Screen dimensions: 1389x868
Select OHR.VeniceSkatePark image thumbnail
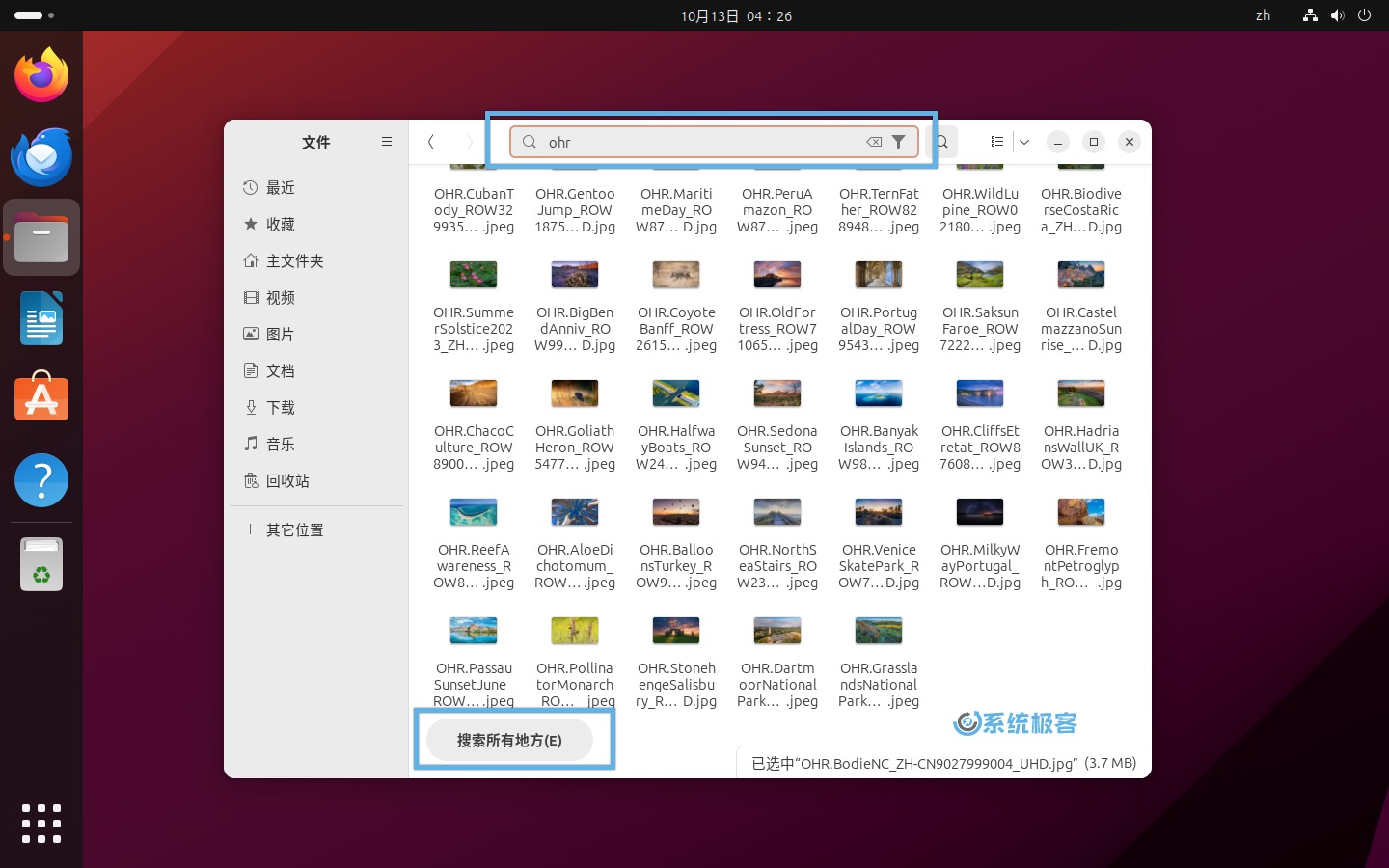pyautogui.click(x=879, y=512)
